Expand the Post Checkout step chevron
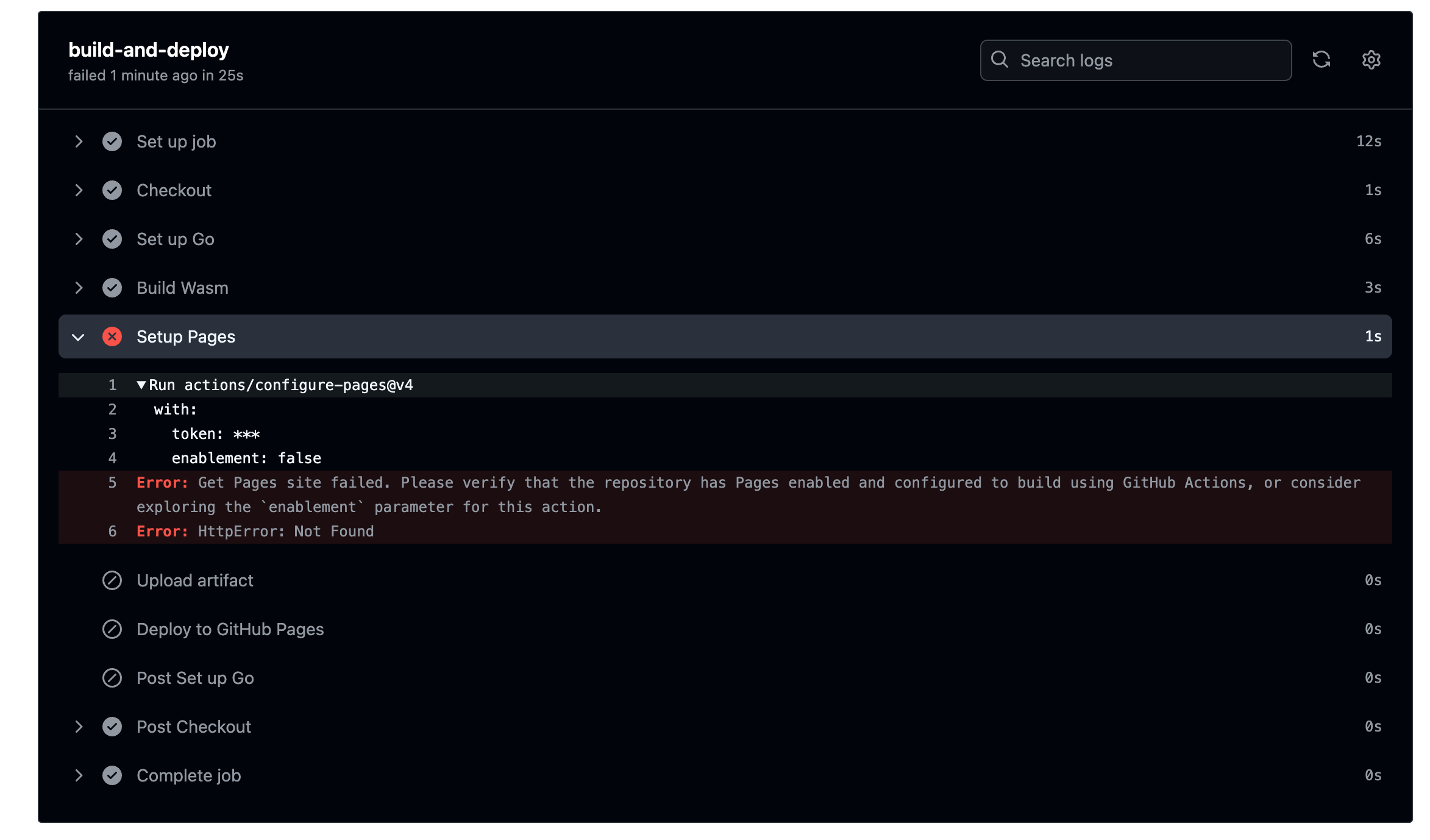Image resolution: width=1430 pixels, height=840 pixels. [79, 727]
